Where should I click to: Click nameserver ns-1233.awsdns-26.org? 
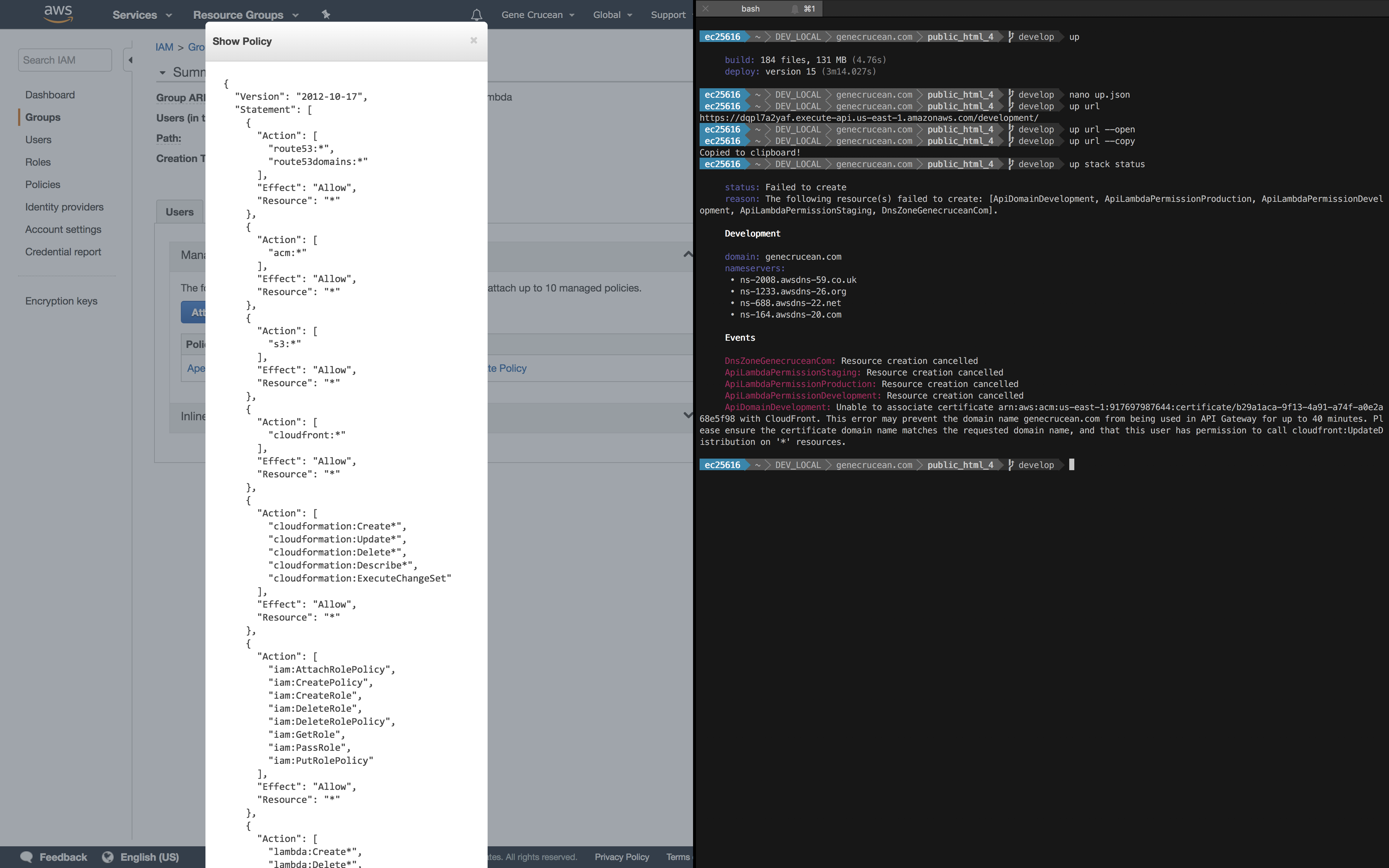(793, 291)
